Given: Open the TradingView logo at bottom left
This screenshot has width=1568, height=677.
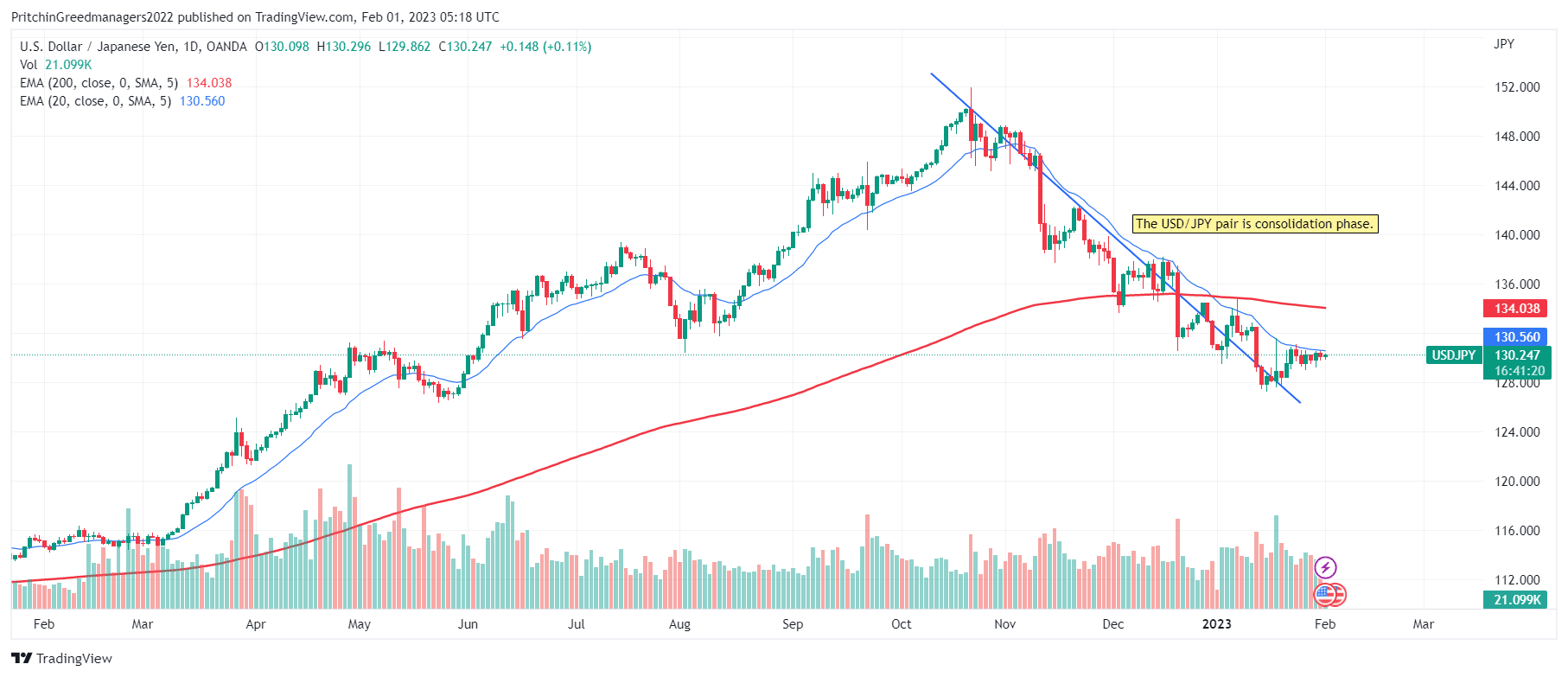Looking at the screenshot, I should pos(61,658).
